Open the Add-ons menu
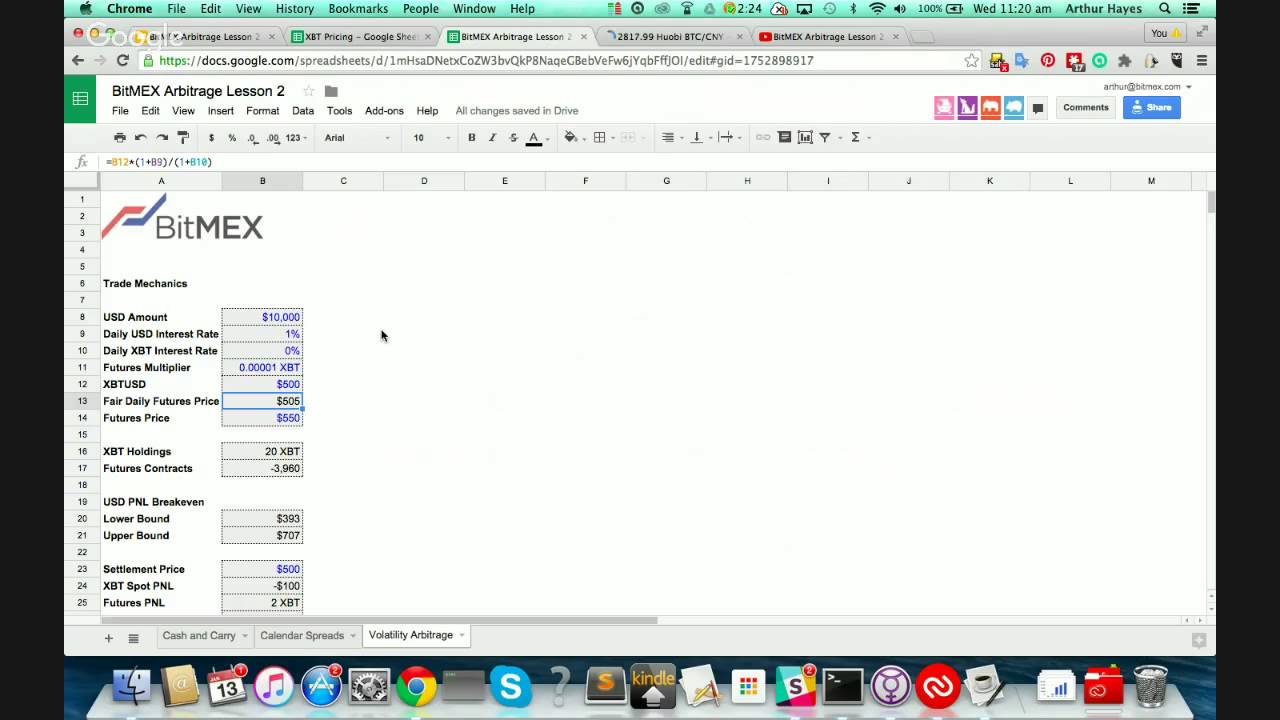This screenshot has width=1280, height=720. point(384,111)
